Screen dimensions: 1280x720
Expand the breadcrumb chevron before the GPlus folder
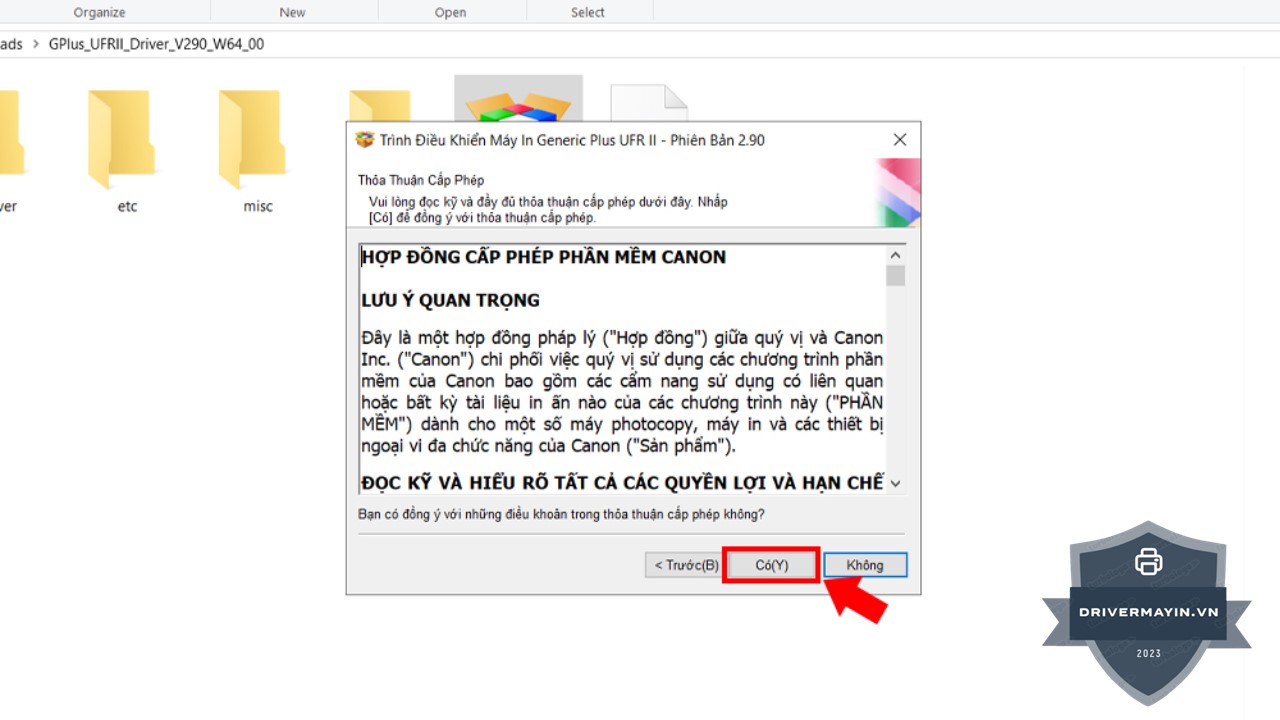pyautogui.click(x=37, y=44)
